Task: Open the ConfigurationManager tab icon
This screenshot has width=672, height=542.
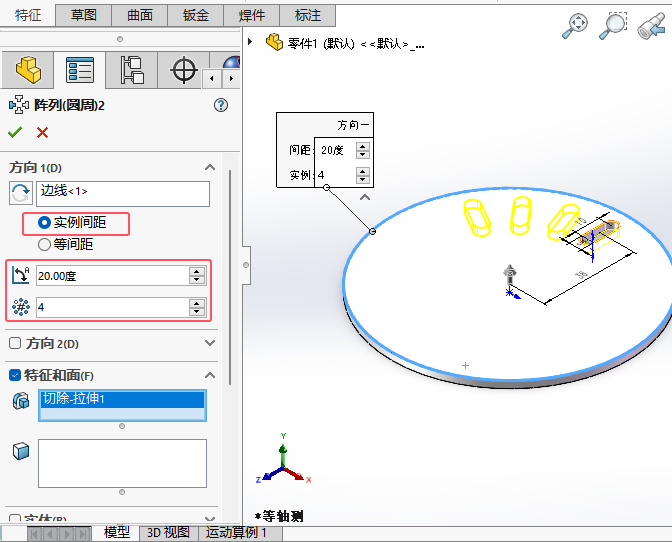Action: (132, 70)
